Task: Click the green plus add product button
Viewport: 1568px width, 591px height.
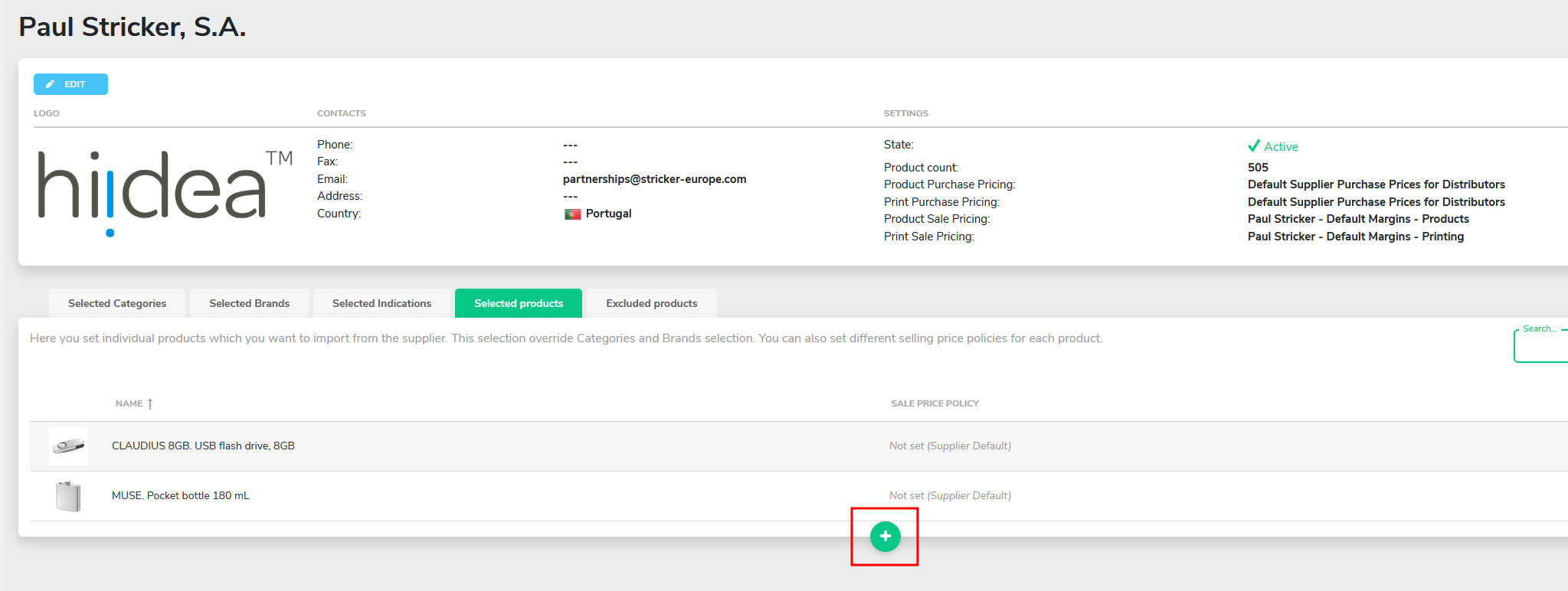Action: click(x=885, y=537)
